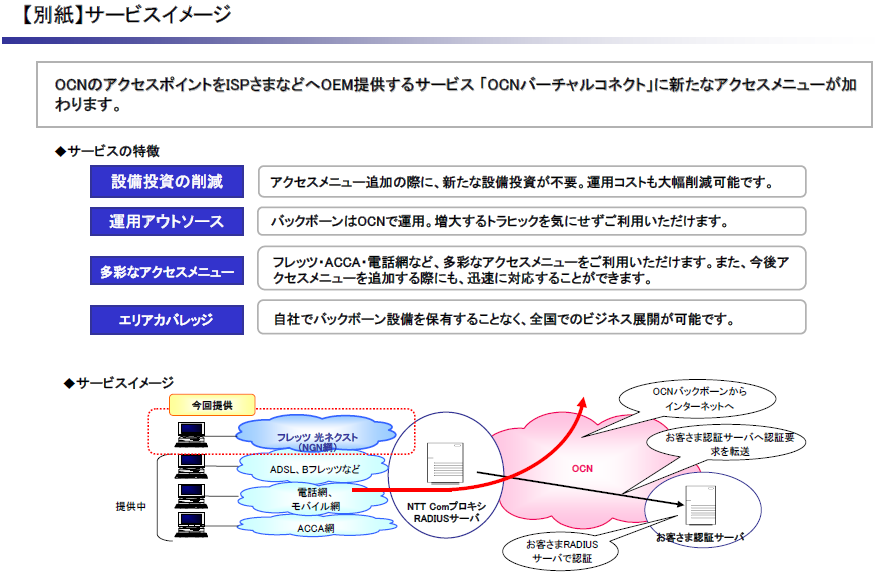Click the computer icon beside ACCA網 cloud
875x576 pixels.
click(x=191, y=525)
